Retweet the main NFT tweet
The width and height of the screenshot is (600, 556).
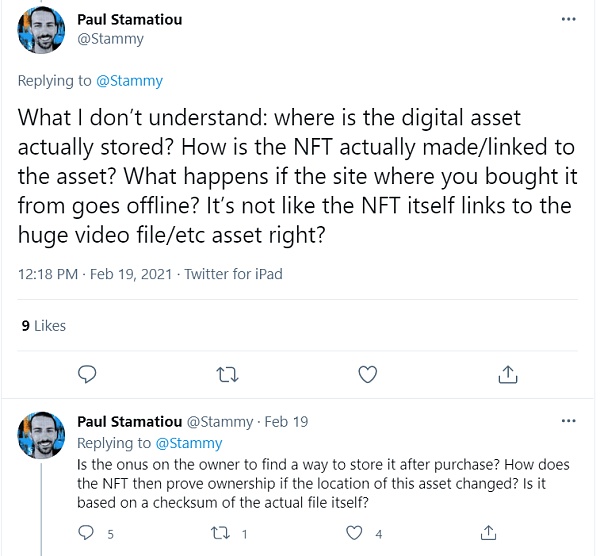(x=227, y=375)
